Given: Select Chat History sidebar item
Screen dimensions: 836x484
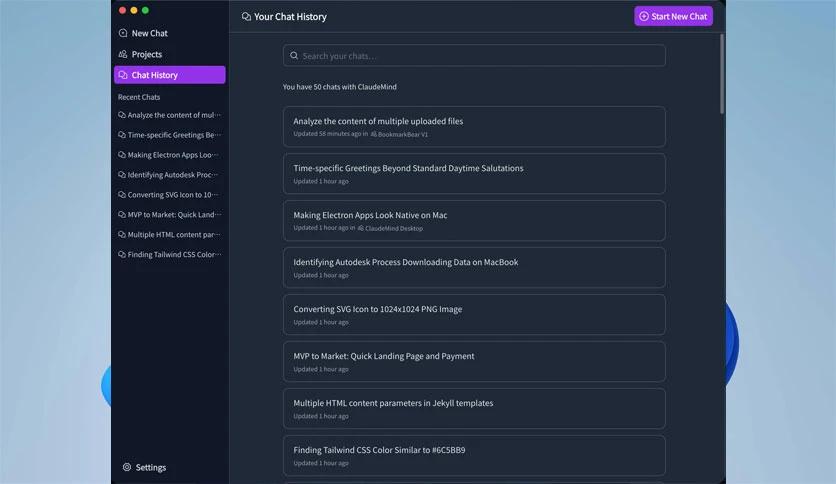Looking at the screenshot, I should click(170, 75).
